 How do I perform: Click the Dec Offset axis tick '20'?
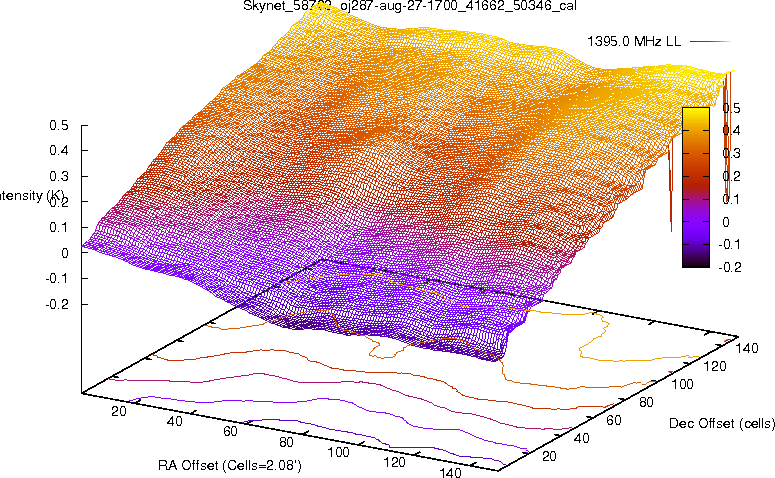point(549,456)
